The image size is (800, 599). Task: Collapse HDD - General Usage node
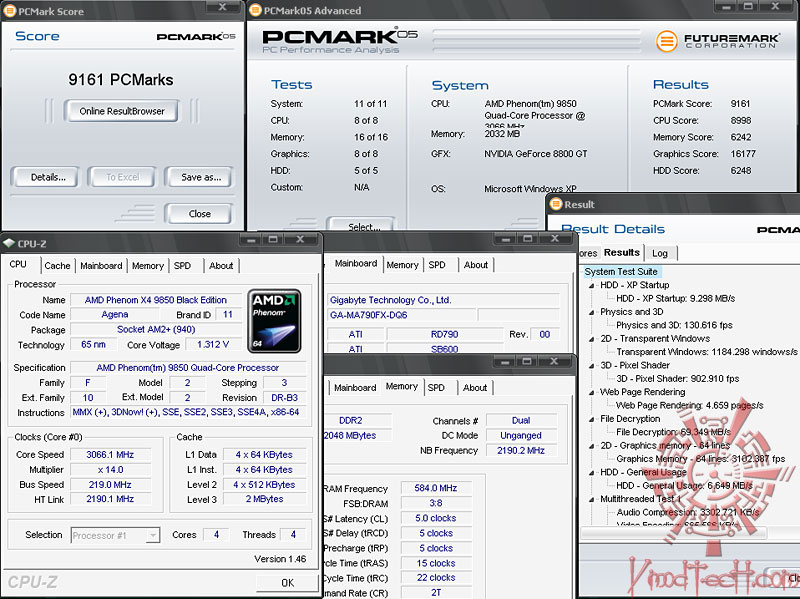592,472
